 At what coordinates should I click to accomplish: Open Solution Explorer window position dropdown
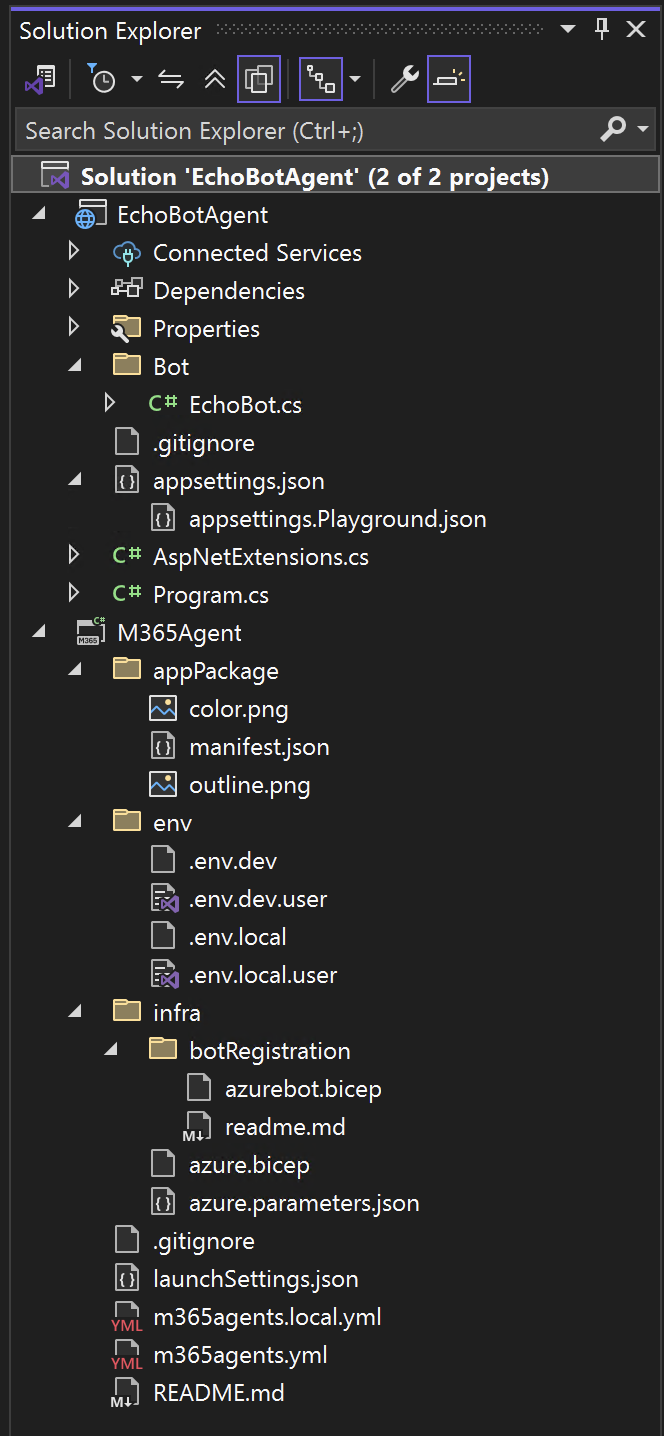coord(567,29)
